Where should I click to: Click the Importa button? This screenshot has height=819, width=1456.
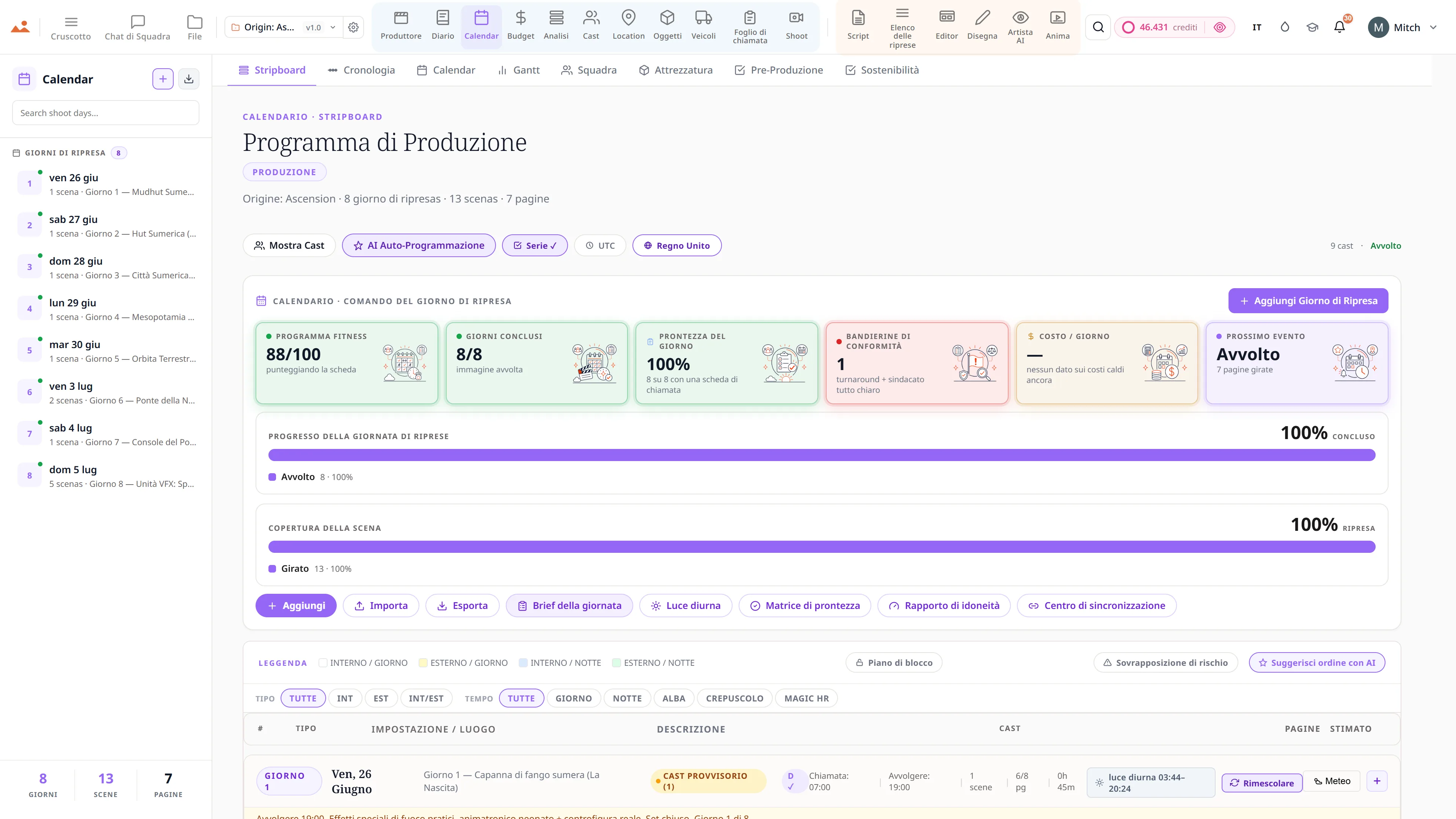coord(381,606)
